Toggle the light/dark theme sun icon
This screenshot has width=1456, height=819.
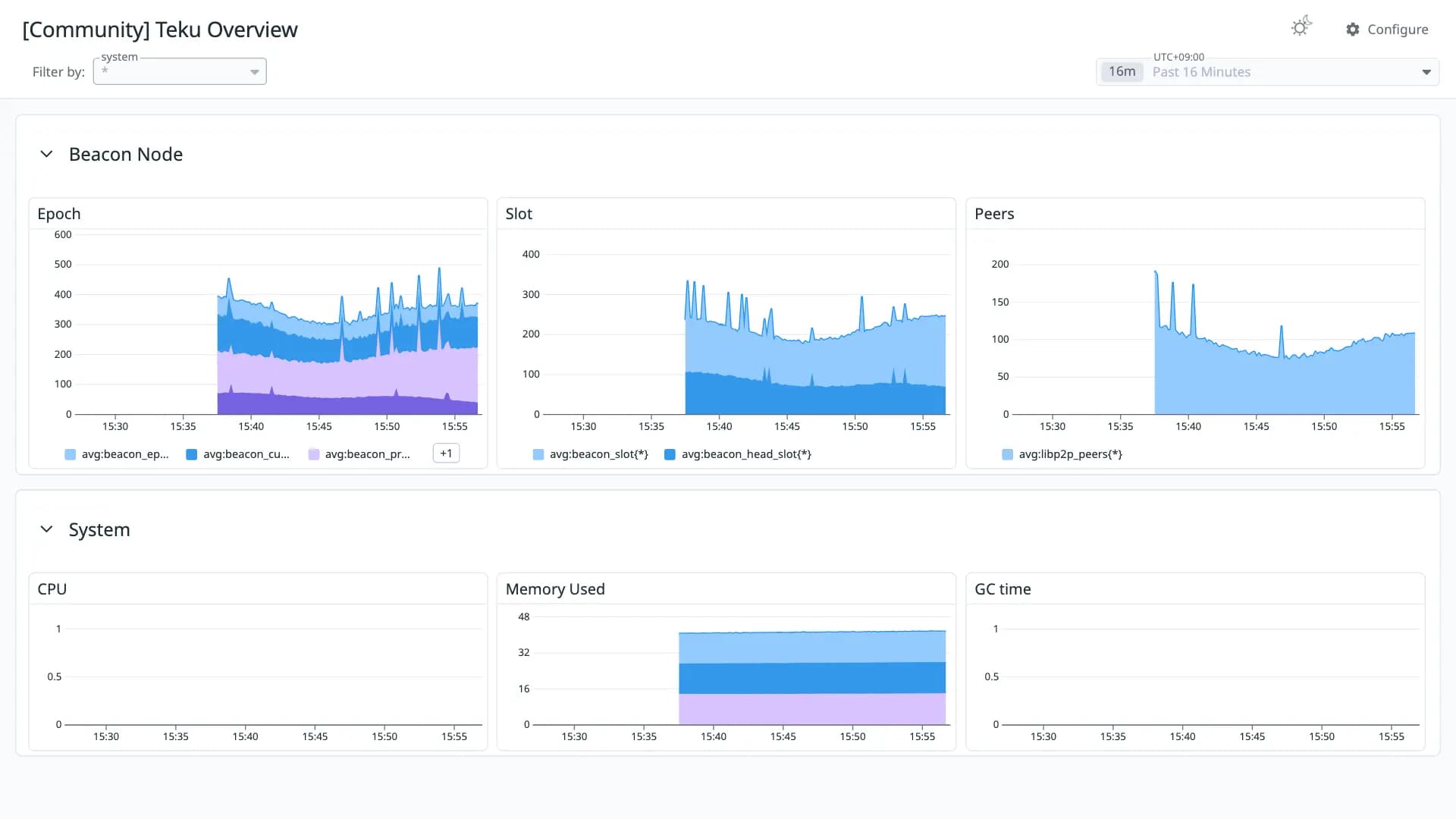point(1301,27)
